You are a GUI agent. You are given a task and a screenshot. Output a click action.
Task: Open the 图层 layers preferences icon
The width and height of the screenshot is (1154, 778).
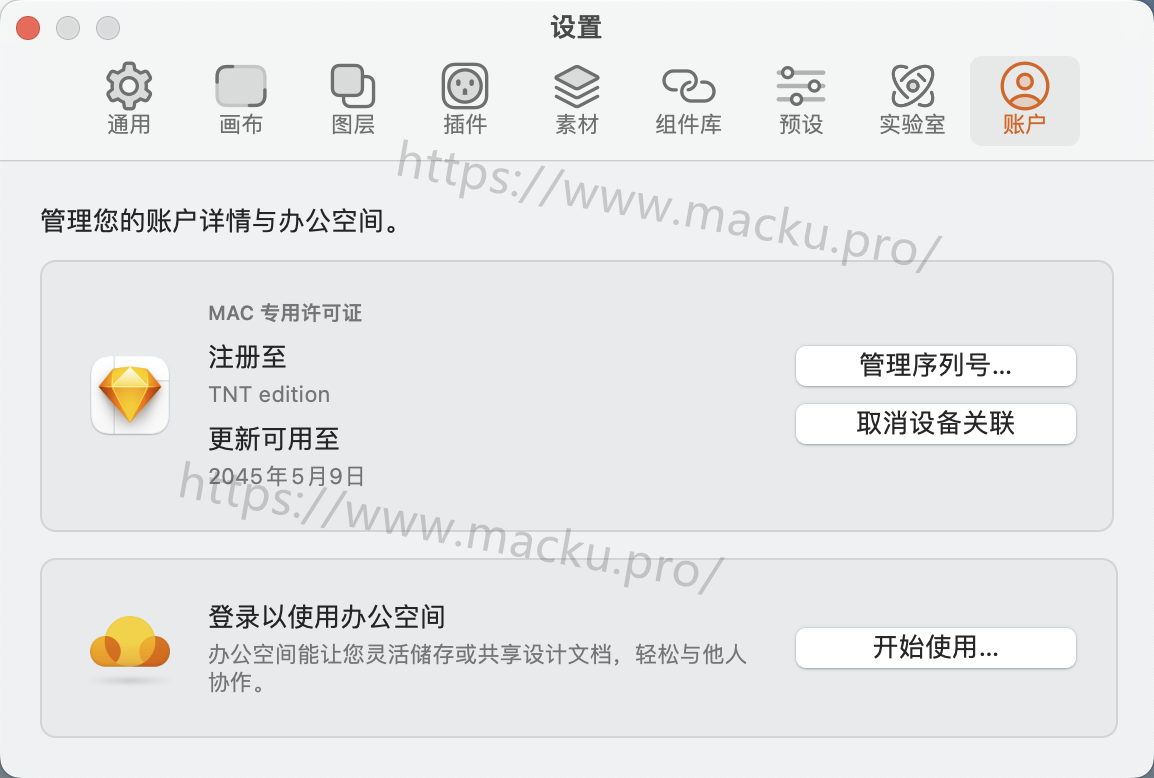[x=353, y=85]
